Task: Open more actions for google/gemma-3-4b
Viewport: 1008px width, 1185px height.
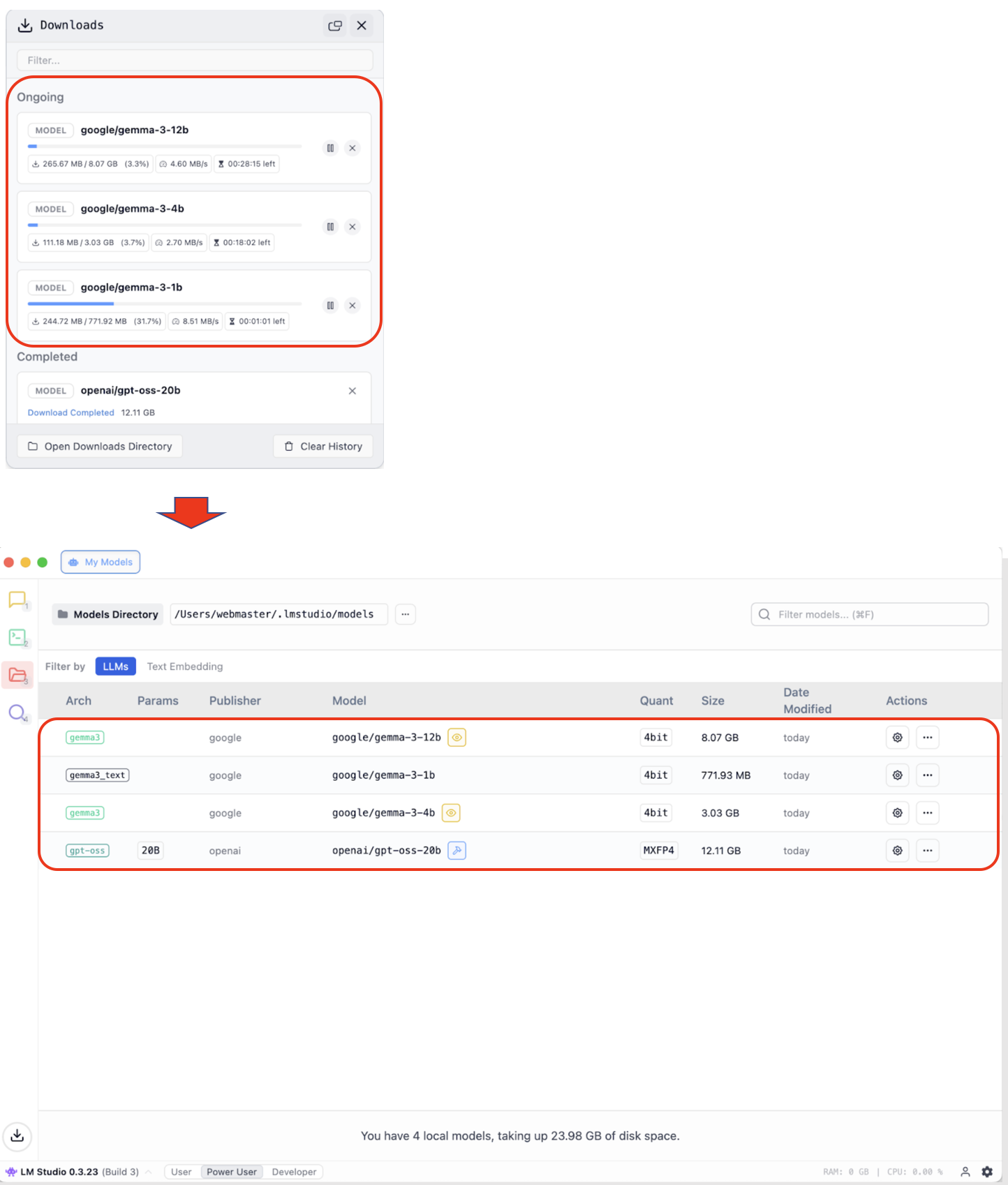Action: 928,813
